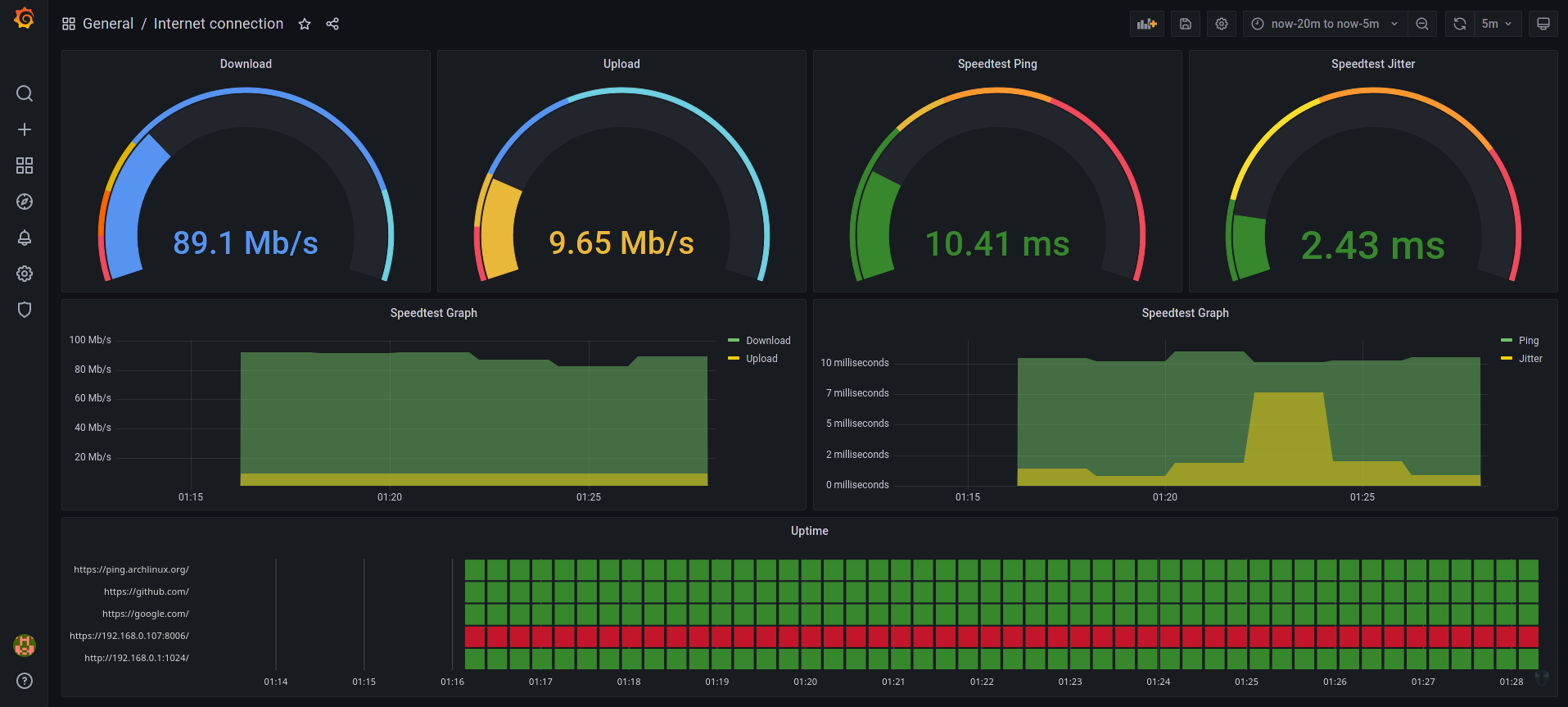Save the dashboard with disk icon
Image resolution: width=1568 pixels, height=707 pixels.
[1186, 24]
